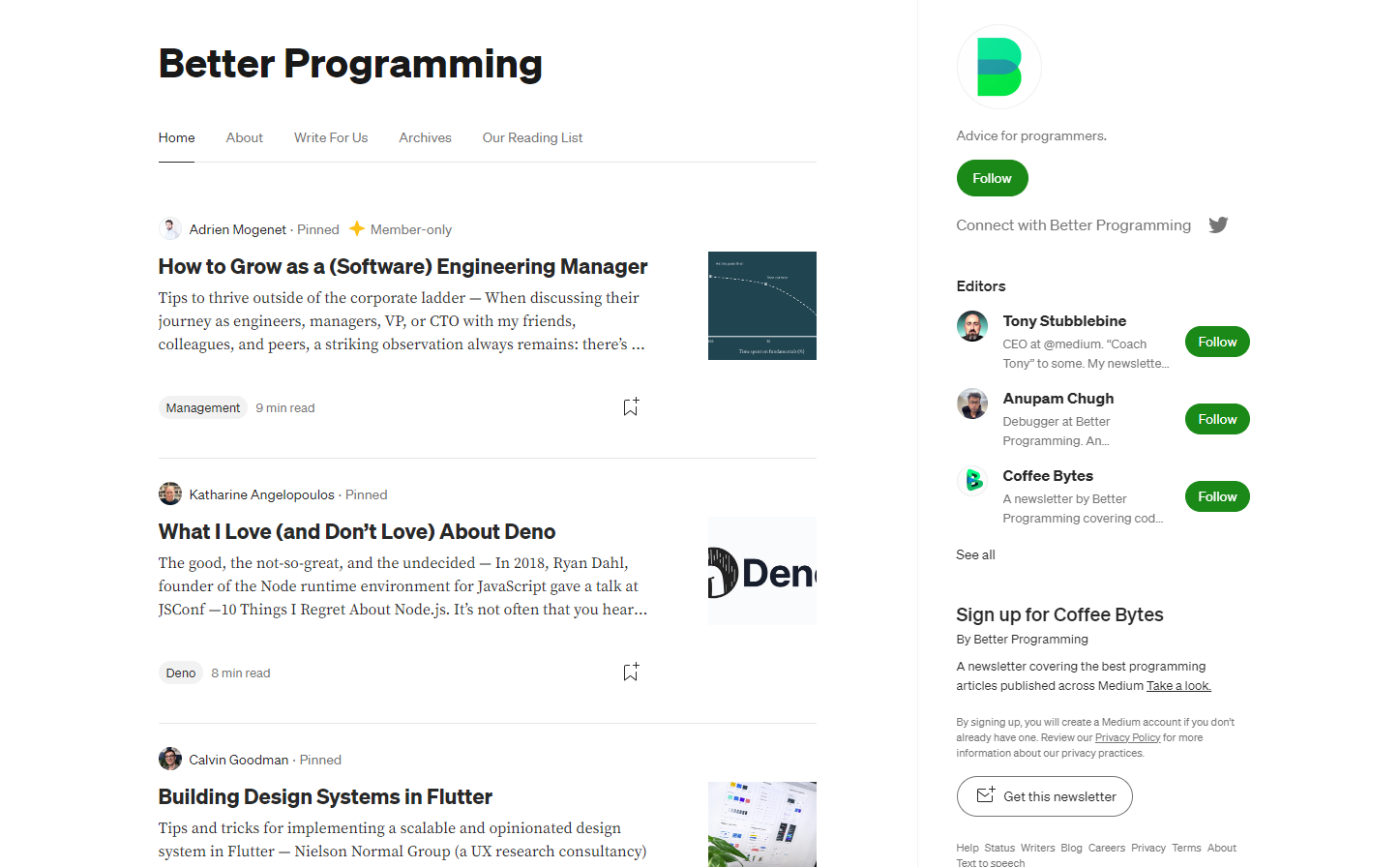Click author name Calvin Goodman

[239, 760]
